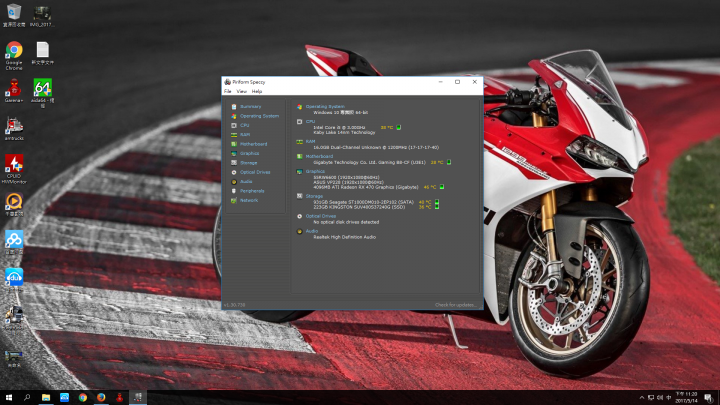Open the Summary section in Speccy sidebar
Image resolution: width=720 pixels, height=405 pixels.
[x=250, y=107]
